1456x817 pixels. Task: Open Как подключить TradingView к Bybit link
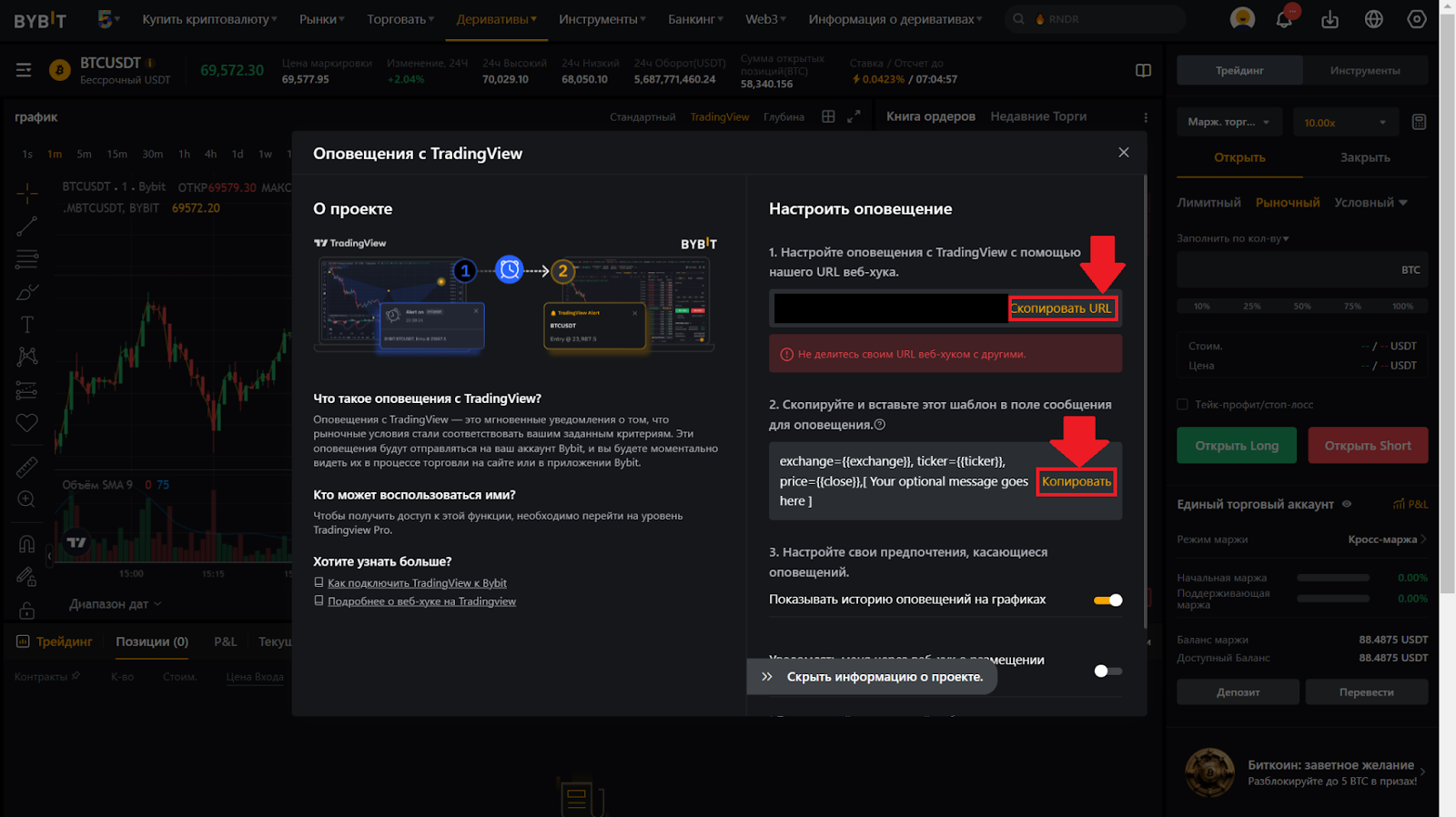(417, 583)
